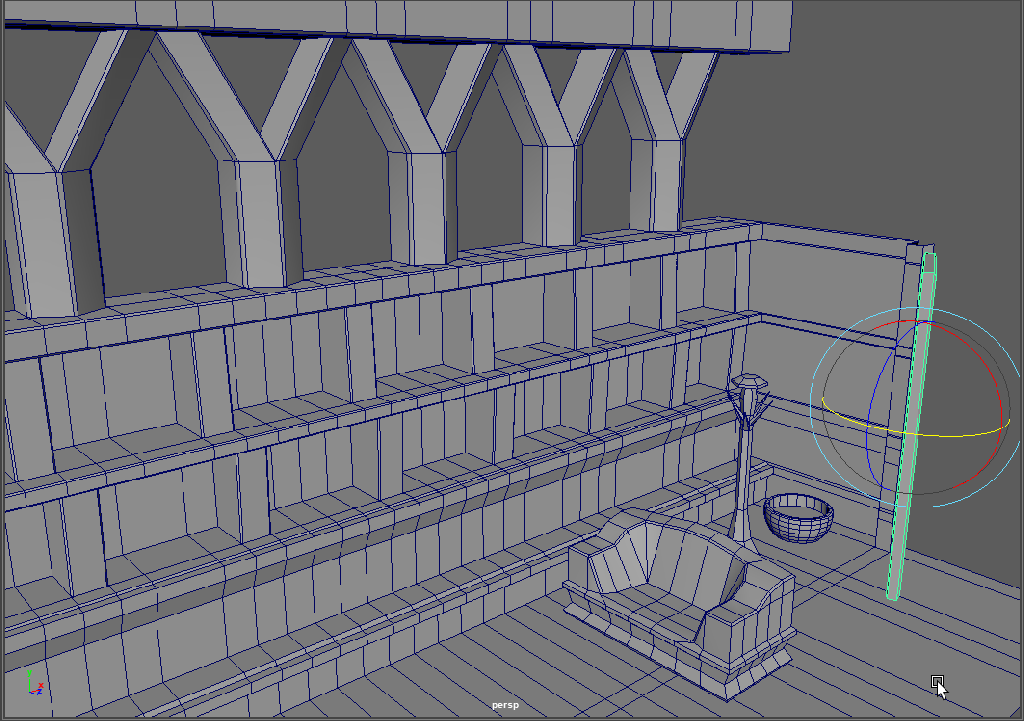Click the persp camera label

click(x=505, y=705)
